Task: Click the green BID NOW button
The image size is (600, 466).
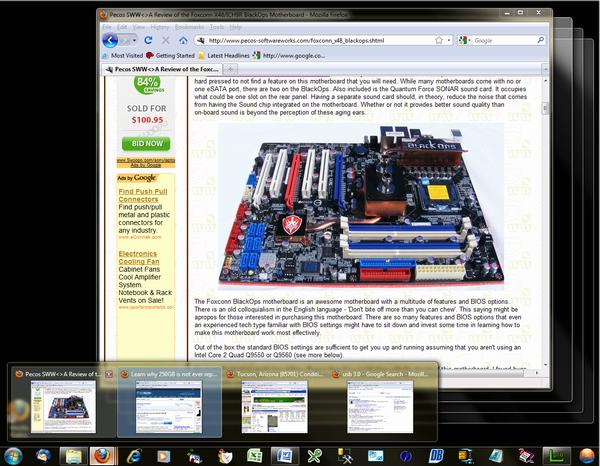Action: point(146,143)
